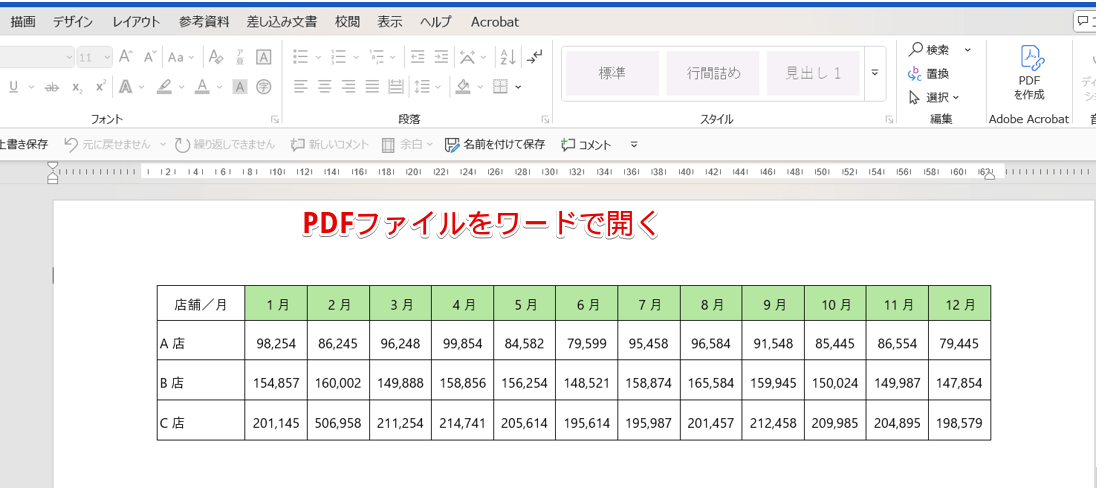This screenshot has width=1117, height=489.
Task: Toggle underline formatting
Action: coord(14,87)
